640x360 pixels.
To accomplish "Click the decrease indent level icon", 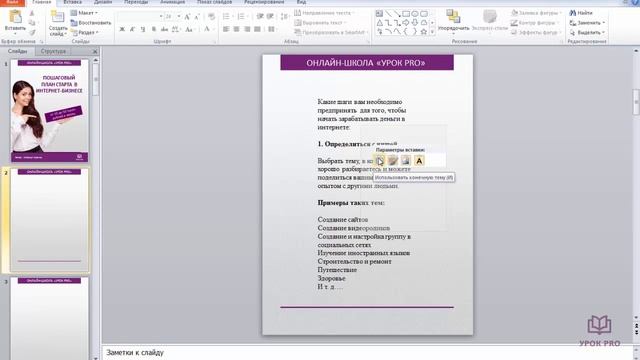I will [260, 17].
